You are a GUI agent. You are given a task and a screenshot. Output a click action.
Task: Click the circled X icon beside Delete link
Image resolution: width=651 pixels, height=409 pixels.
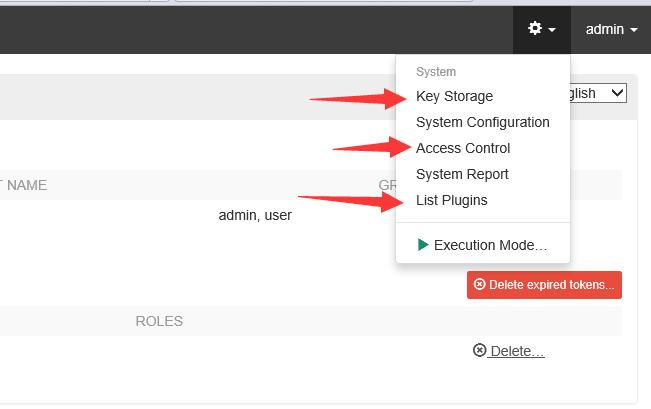point(480,351)
